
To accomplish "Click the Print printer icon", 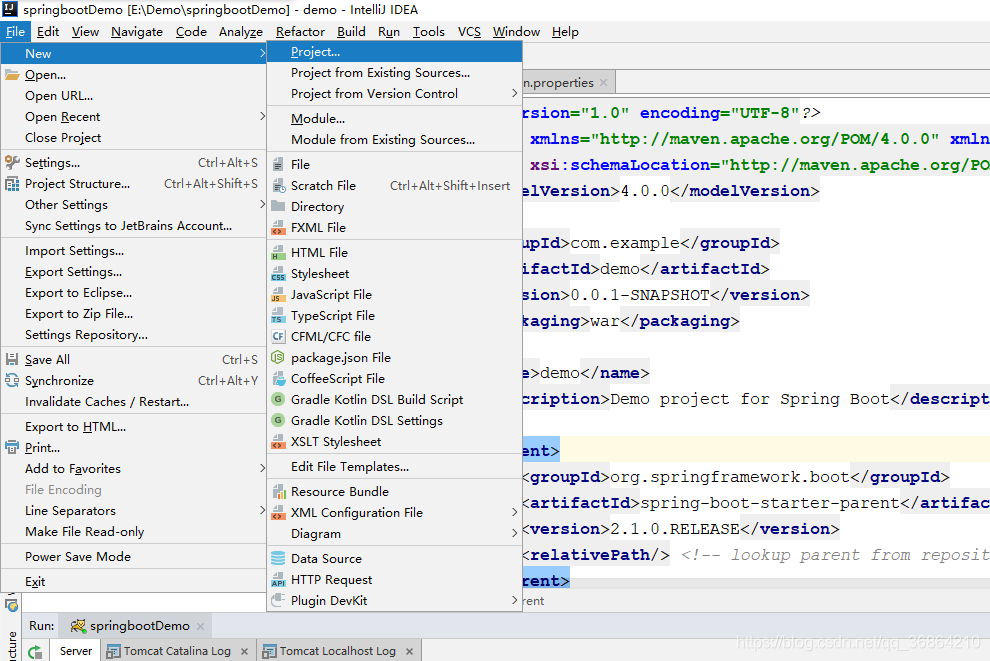I will pos(12,448).
